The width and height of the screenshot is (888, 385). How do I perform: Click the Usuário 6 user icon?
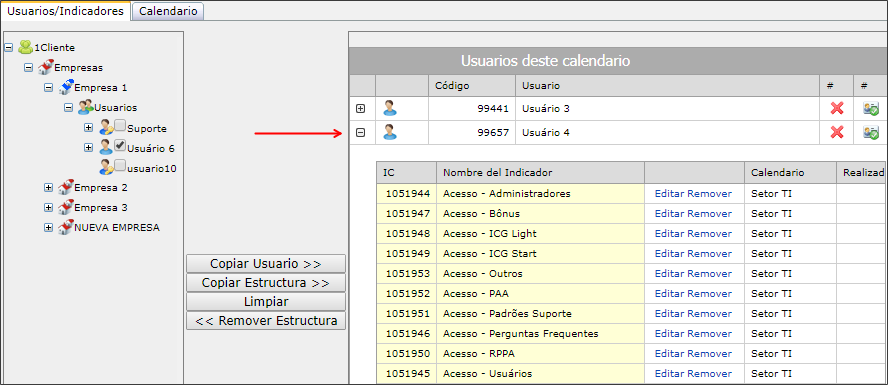pos(106,147)
